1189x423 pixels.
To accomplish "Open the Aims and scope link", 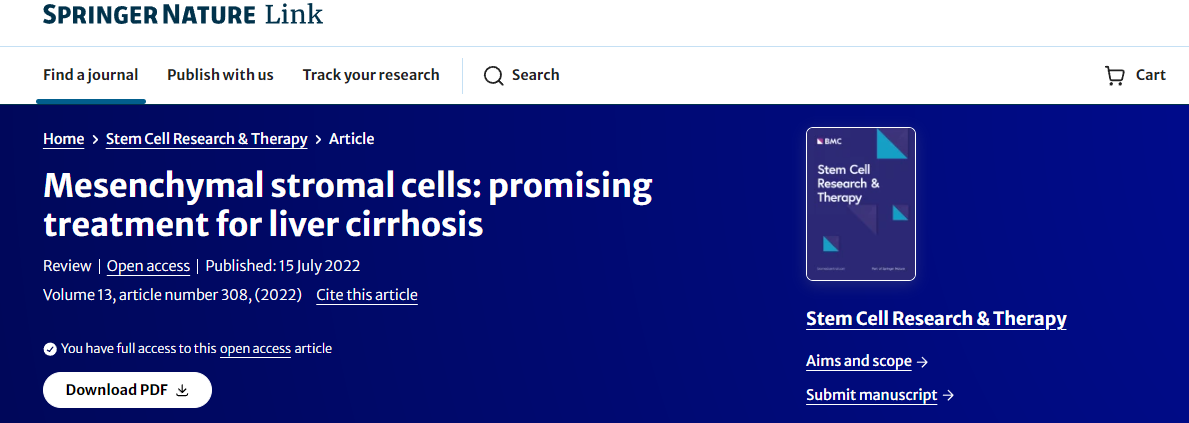I will coord(859,361).
